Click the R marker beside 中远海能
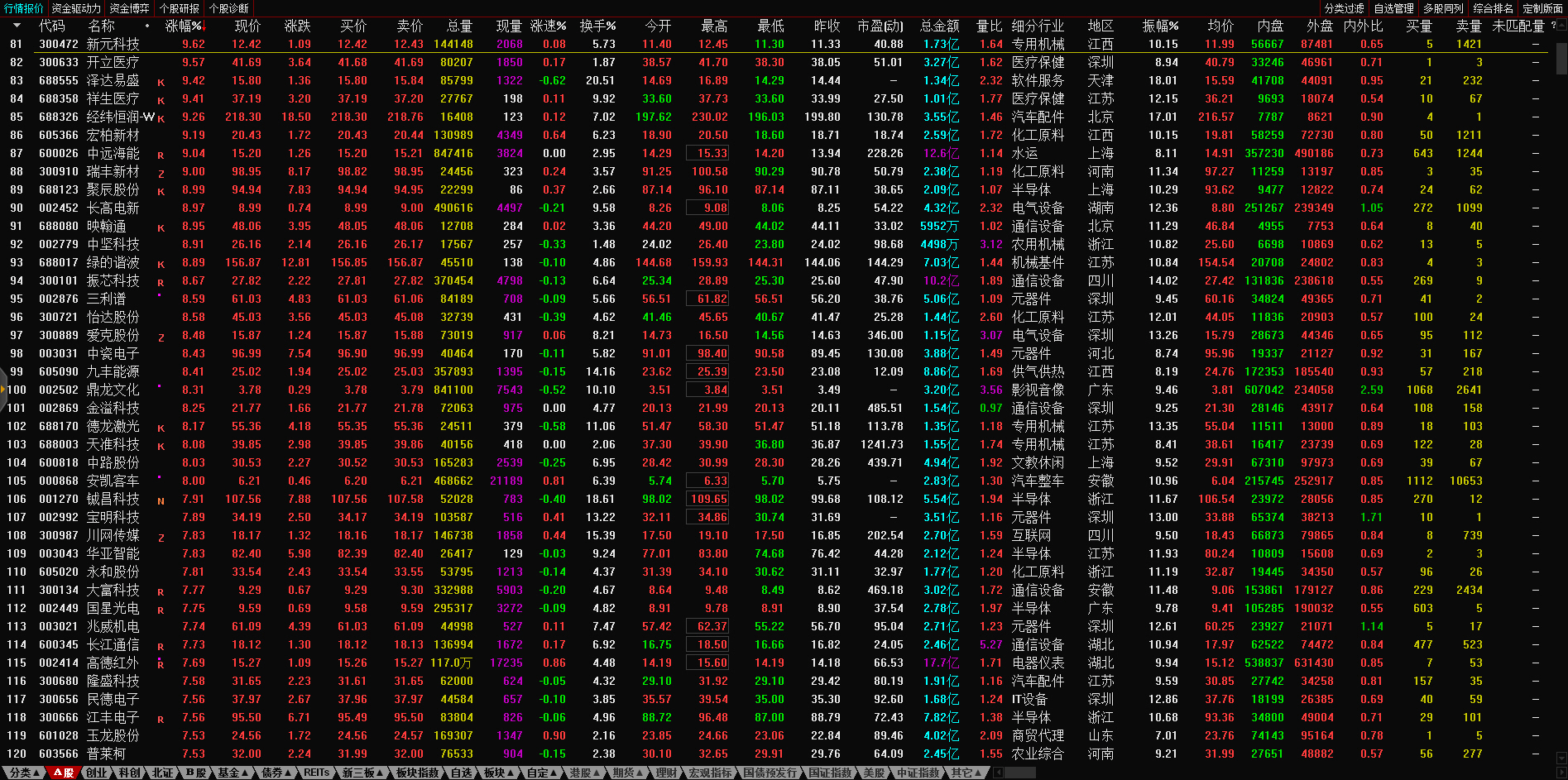 pos(161,155)
